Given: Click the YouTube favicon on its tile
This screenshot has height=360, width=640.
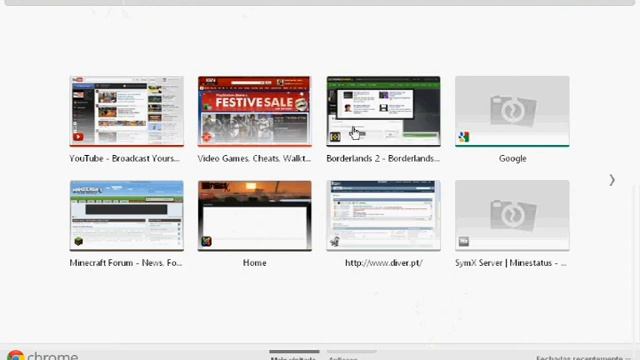Looking at the screenshot, I should [78, 137].
